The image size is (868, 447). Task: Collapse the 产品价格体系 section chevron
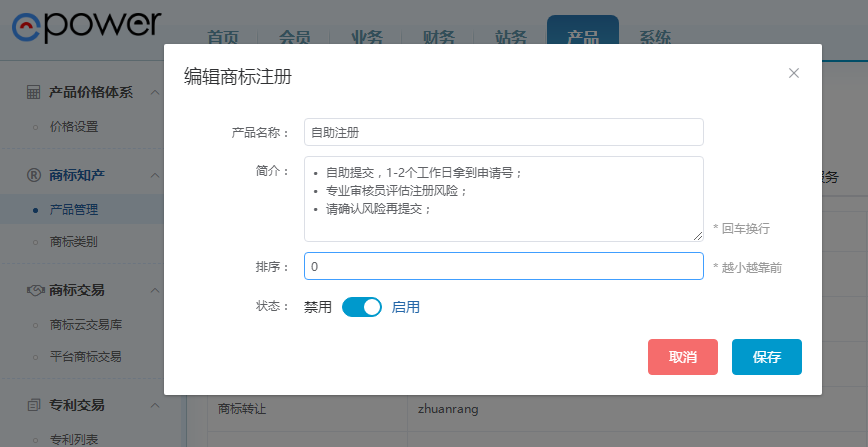click(156, 93)
